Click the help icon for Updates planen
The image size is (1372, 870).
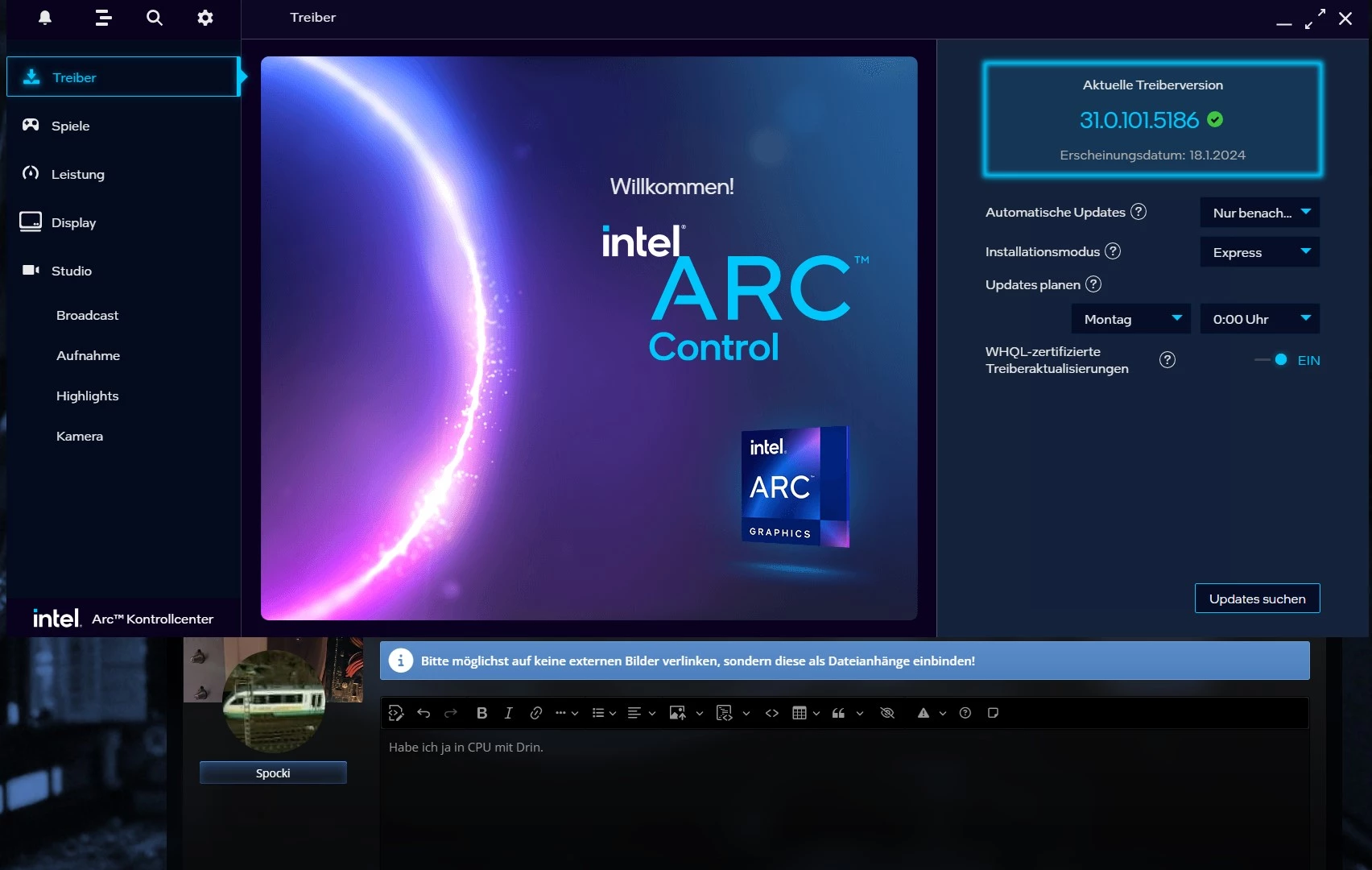coord(1093,284)
